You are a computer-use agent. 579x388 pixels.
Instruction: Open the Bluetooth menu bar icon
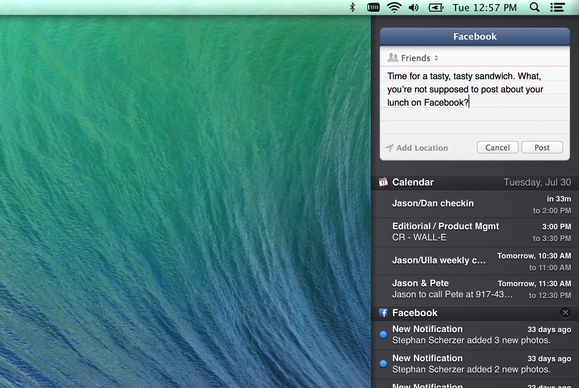pyautogui.click(x=353, y=7)
